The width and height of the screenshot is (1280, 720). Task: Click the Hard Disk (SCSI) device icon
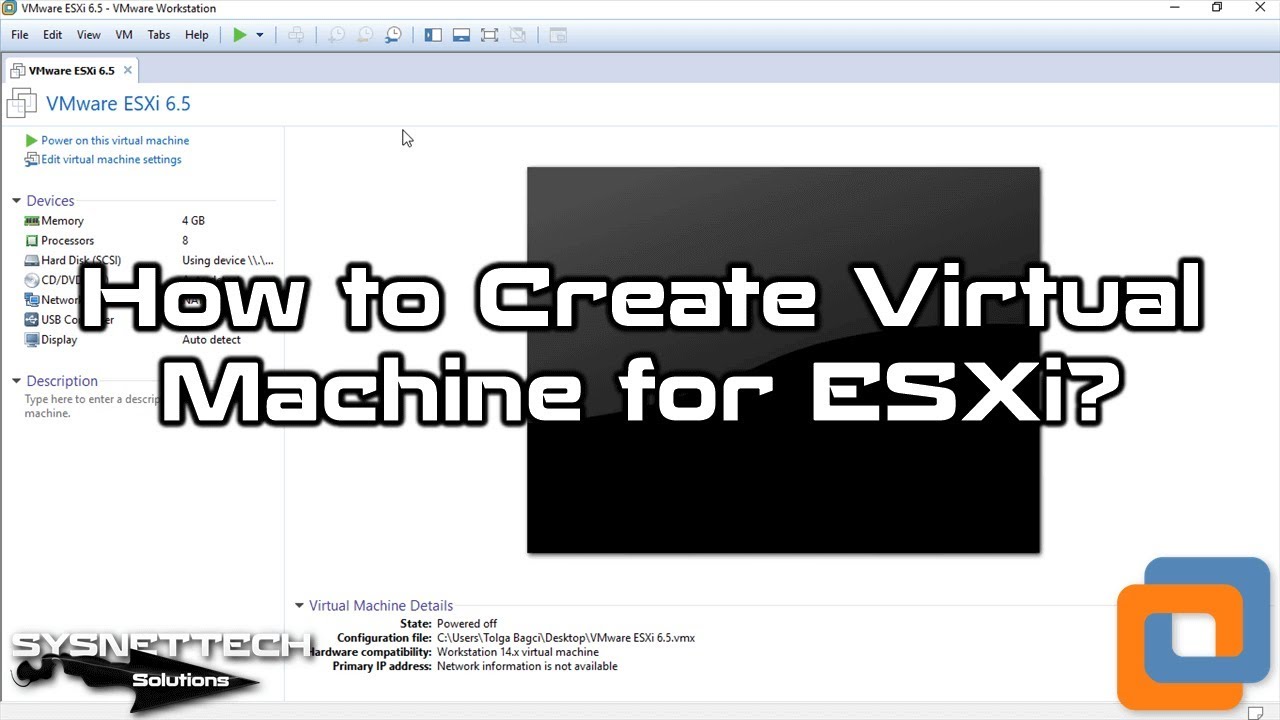31,261
